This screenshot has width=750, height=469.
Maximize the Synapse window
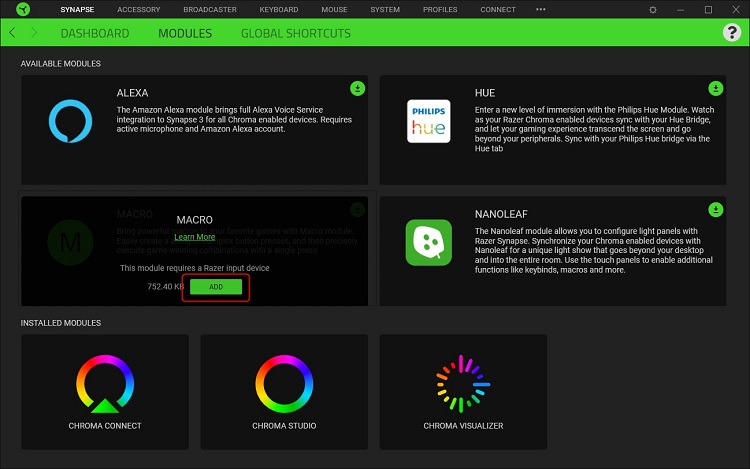point(708,10)
